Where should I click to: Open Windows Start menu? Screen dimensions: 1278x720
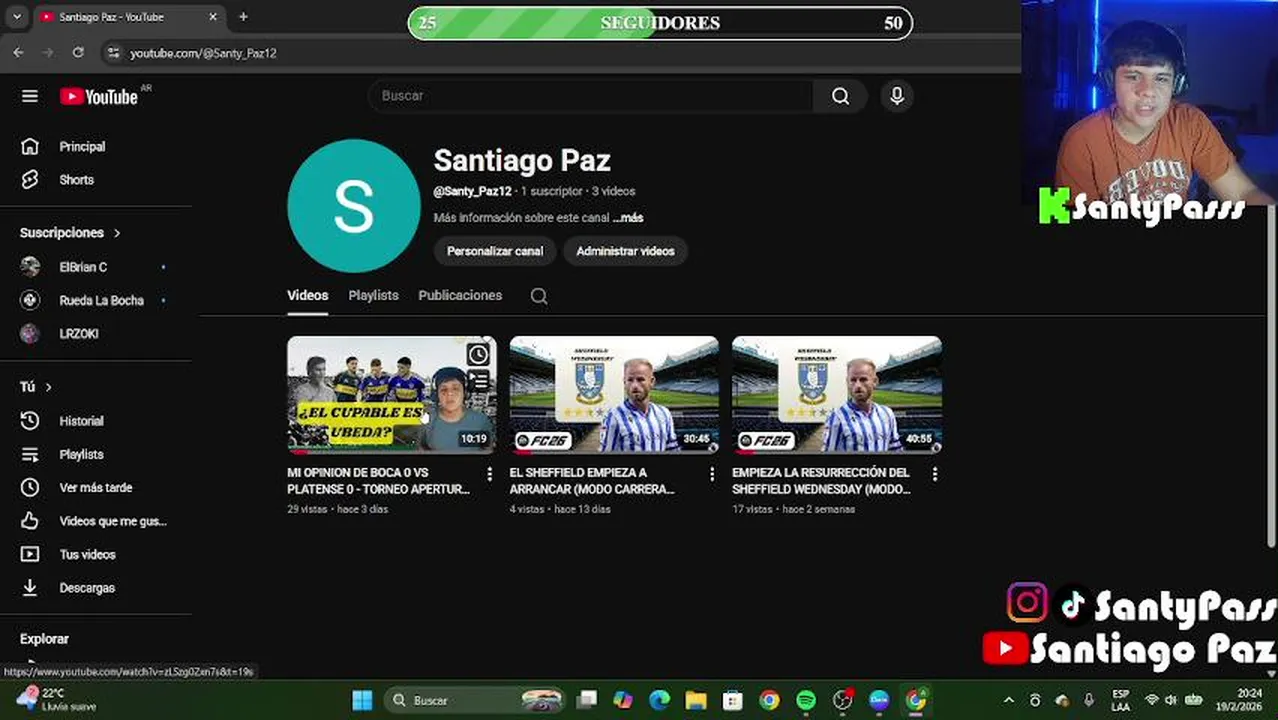tap(362, 700)
